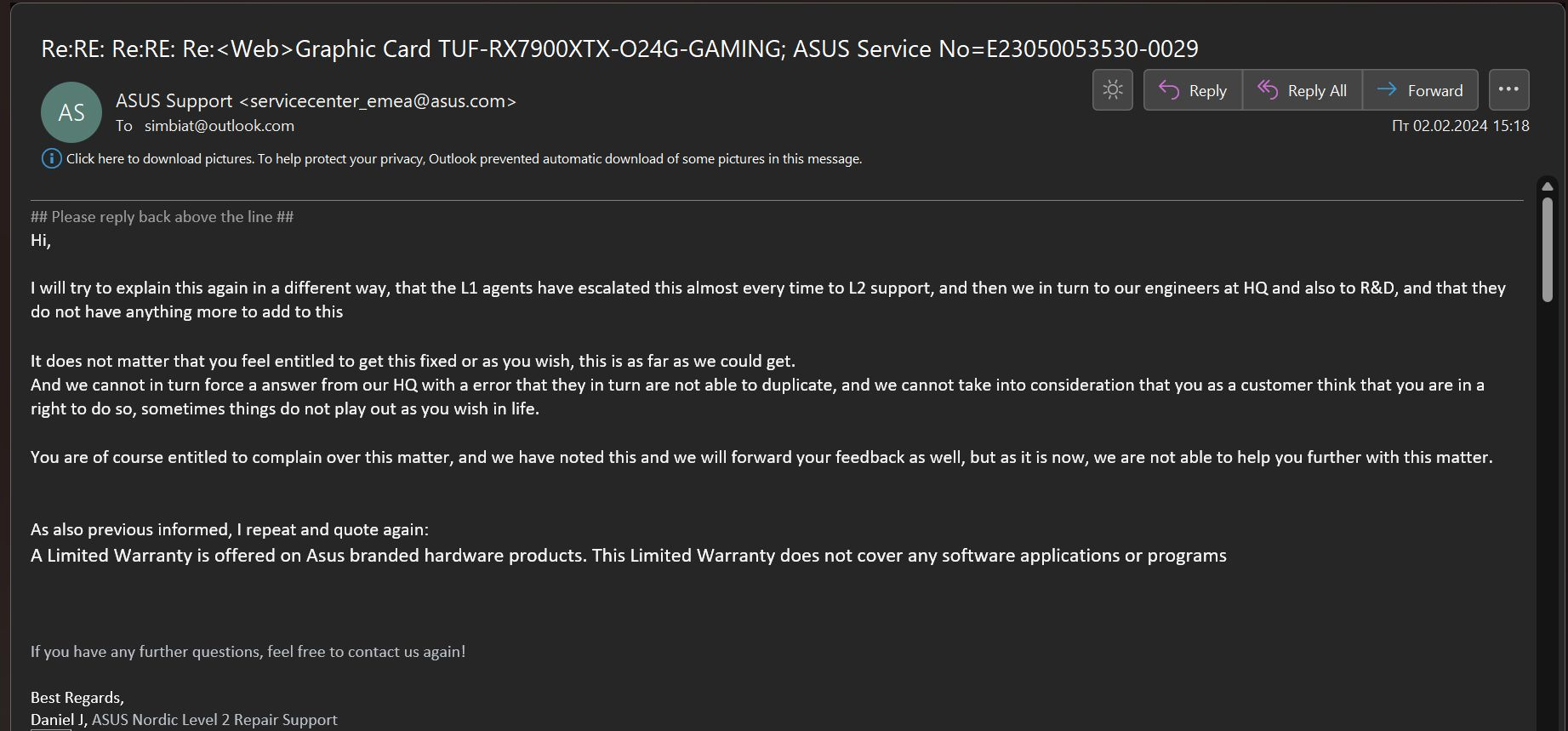This screenshot has width=1568, height=731.
Task: Click the info icon beside download pictures
Action: tap(51, 158)
